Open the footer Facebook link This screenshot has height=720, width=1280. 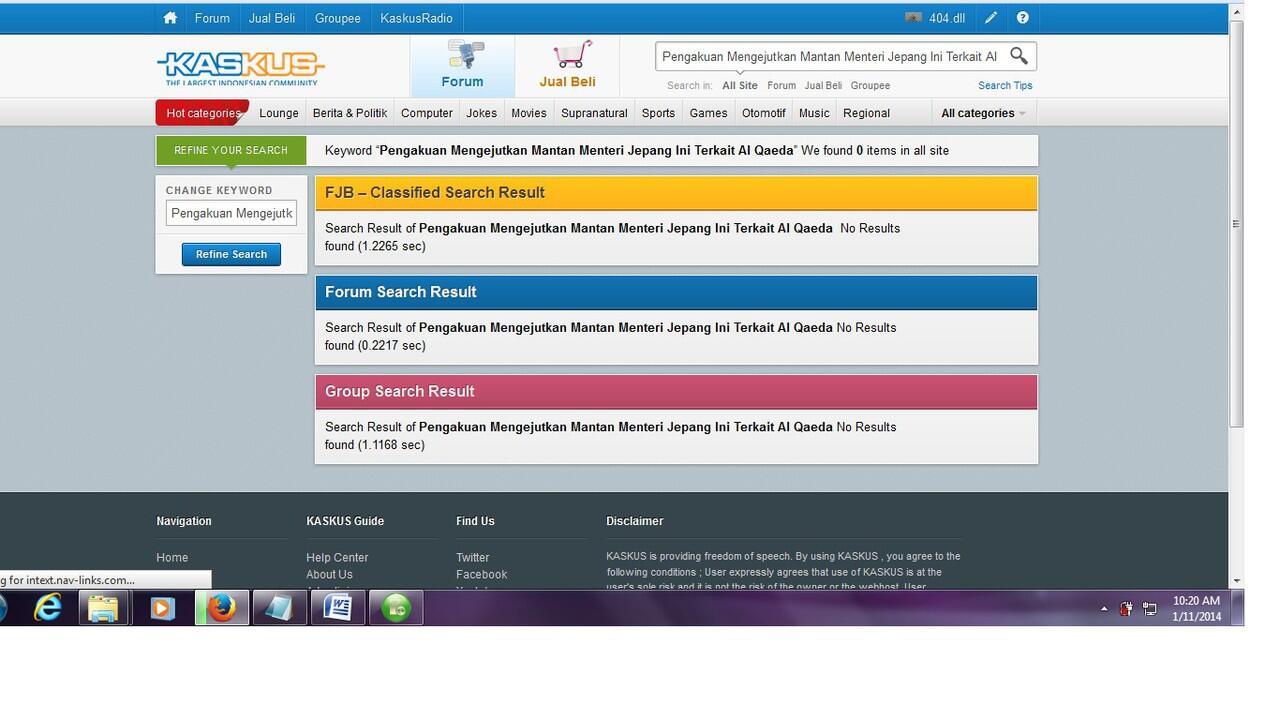[x=481, y=575]
